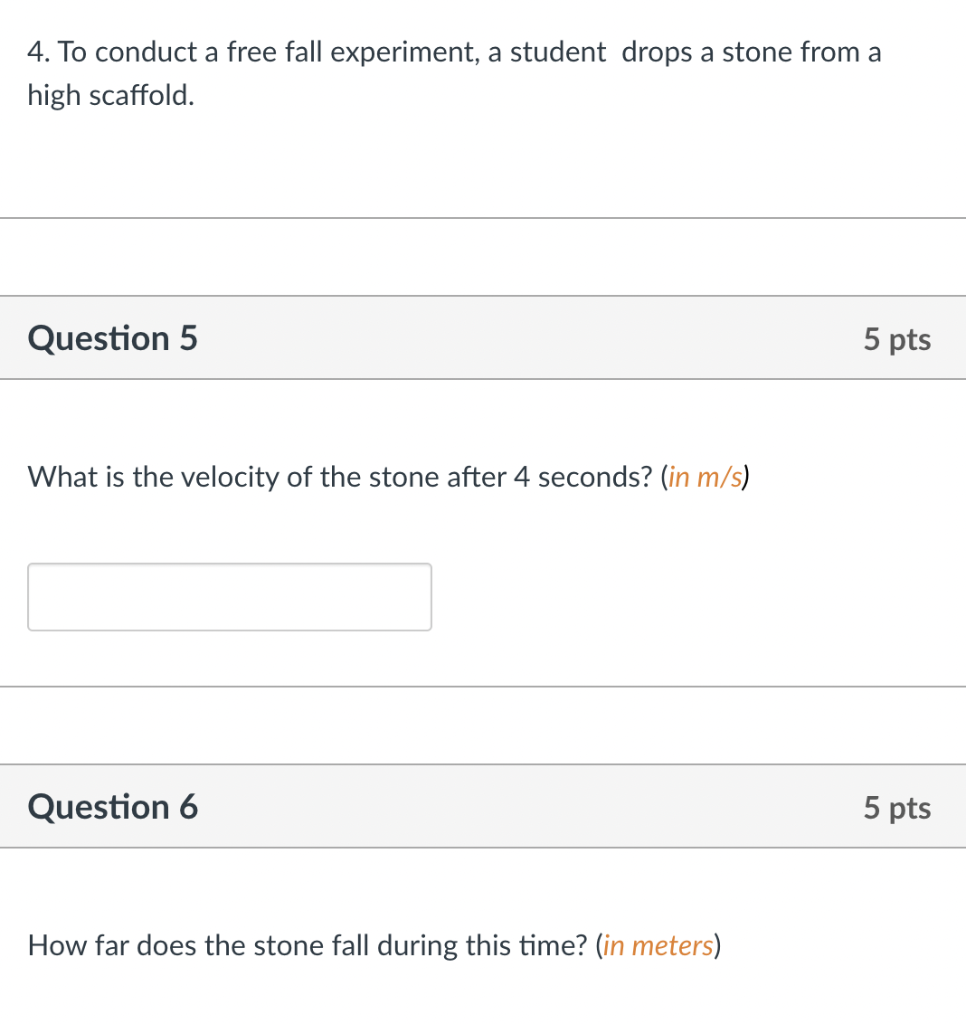Viewport: 966px width, 1024px height.
Task: Click the word "drops" in the problem statement
Action: (x=655, y=53)
